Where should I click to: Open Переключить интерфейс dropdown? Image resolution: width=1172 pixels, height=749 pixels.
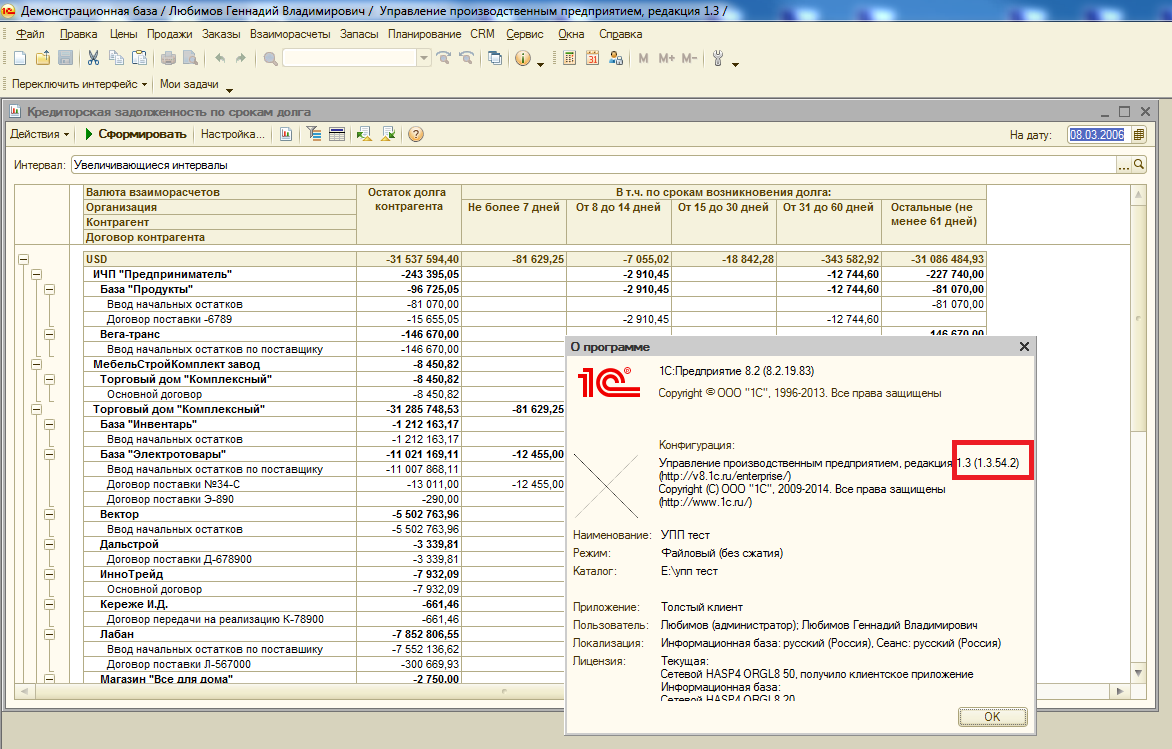79,84
